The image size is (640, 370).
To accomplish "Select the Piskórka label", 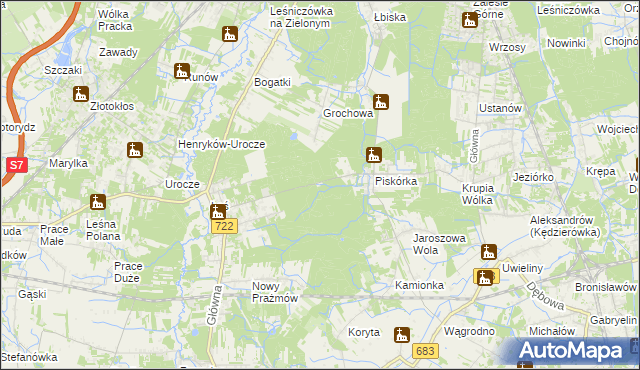I will point(396,181).
